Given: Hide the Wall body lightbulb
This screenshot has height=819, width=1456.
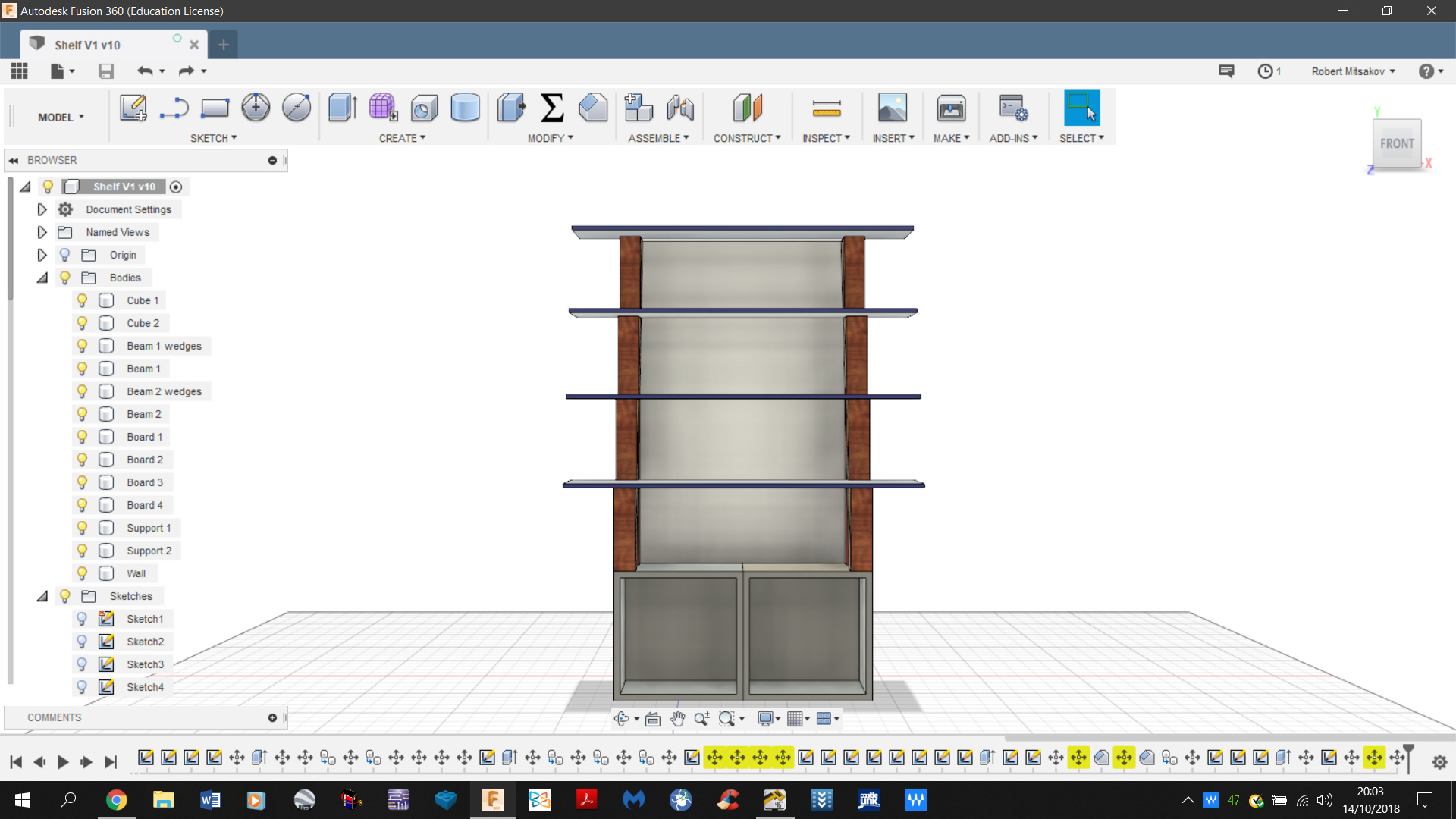Looking at the screenshot, I should [x=82, y=573].
